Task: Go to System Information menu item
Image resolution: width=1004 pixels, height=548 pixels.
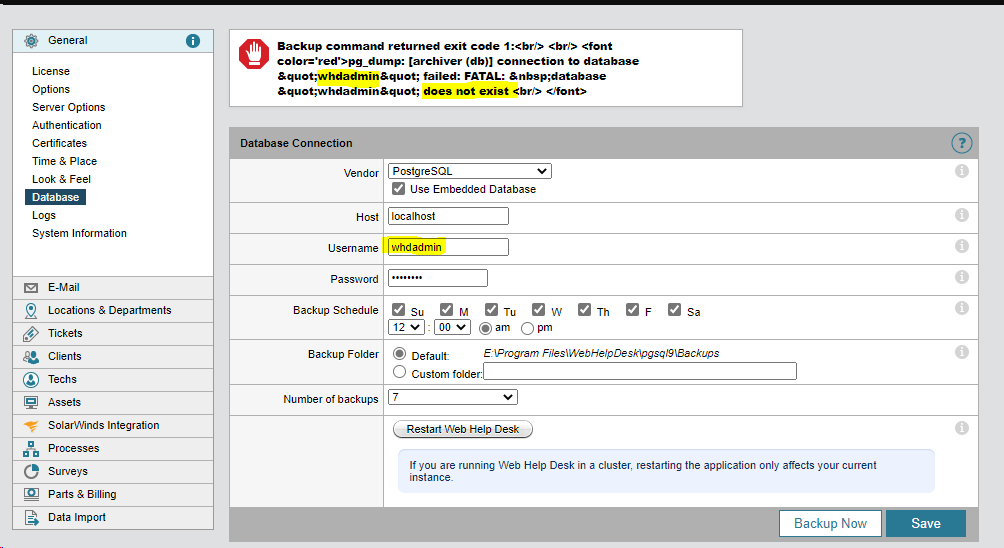Action: pyautogui.click(x=79, y=233)
